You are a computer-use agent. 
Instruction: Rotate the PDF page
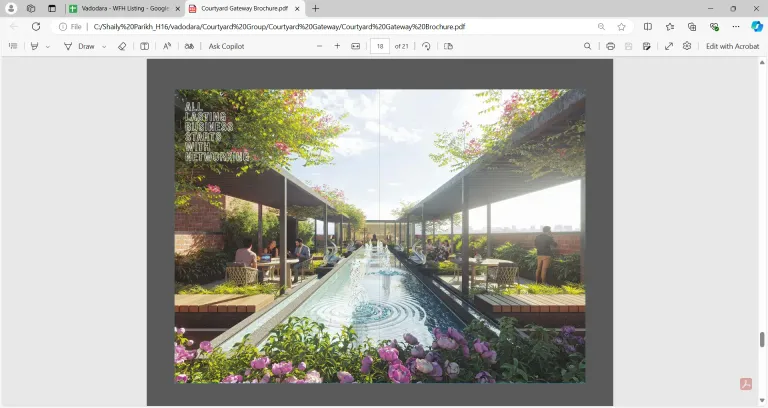click(x=427, y=46)
